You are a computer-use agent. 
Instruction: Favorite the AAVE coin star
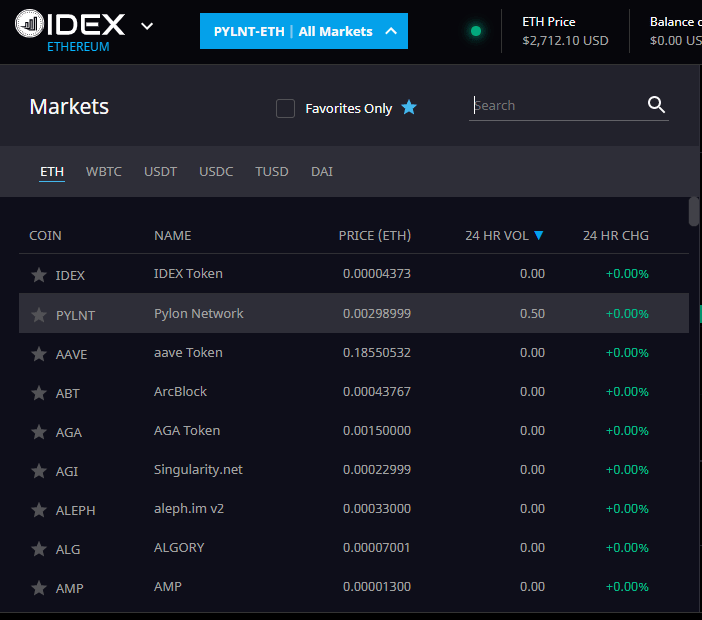(x=39, y=354)
